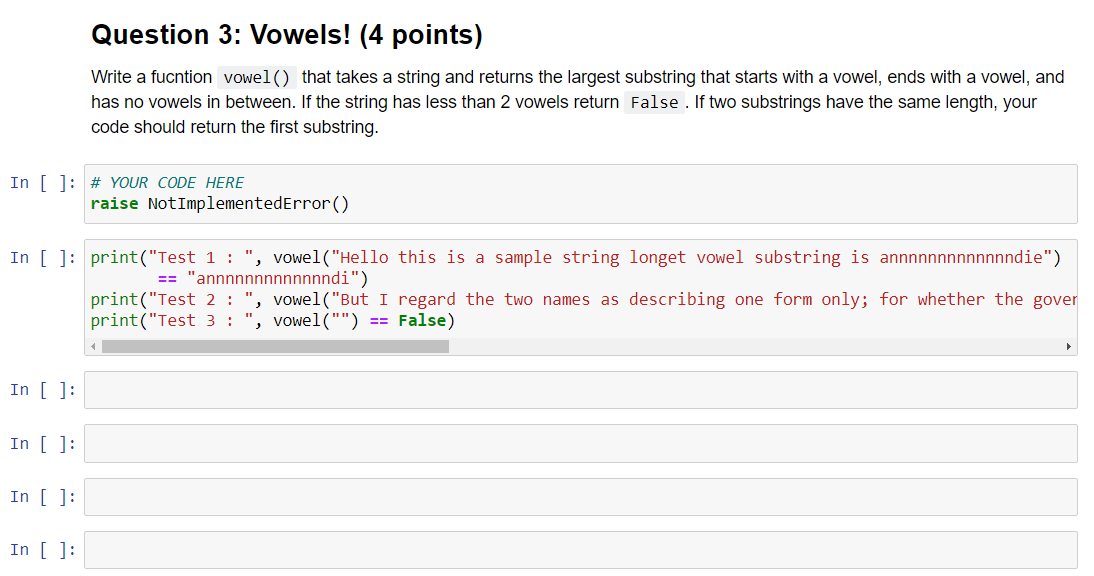Select the Question 3: Vowels! heading cell

[287, 34]
